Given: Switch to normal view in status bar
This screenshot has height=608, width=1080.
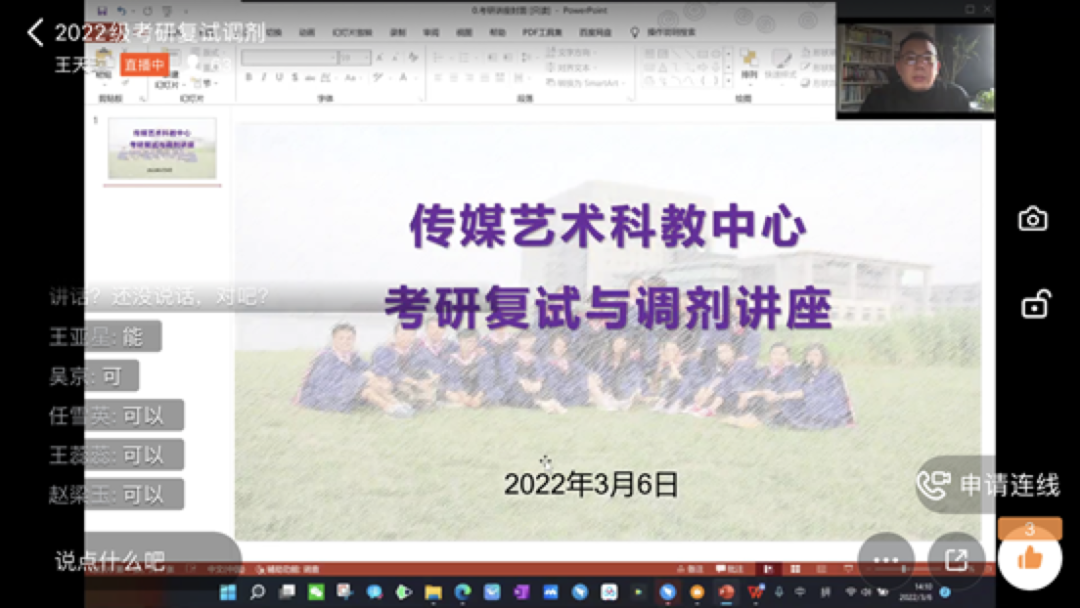Looking at the screenshot, I should (768, 569).
